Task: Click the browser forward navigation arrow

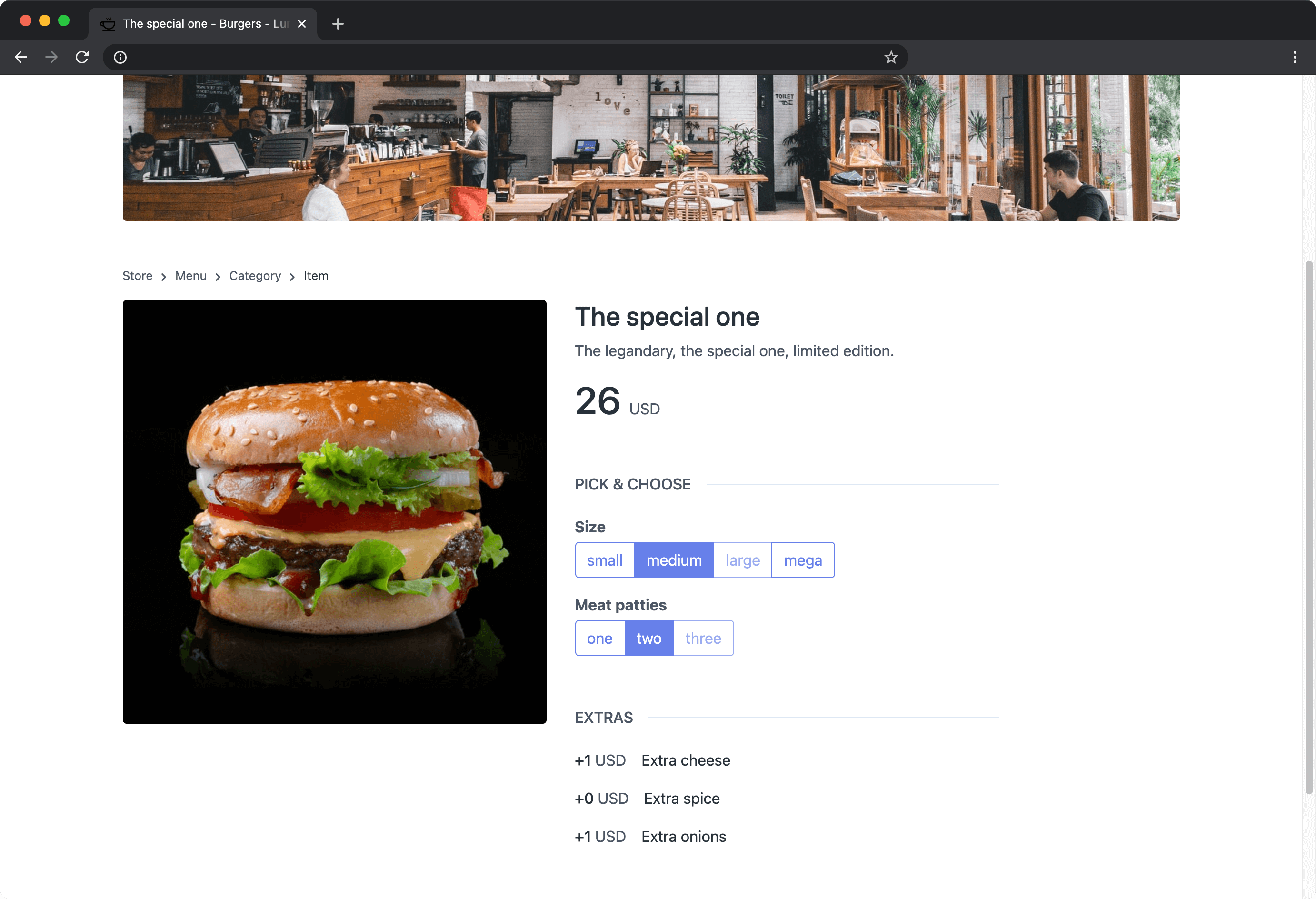Action: coord(52,57)
